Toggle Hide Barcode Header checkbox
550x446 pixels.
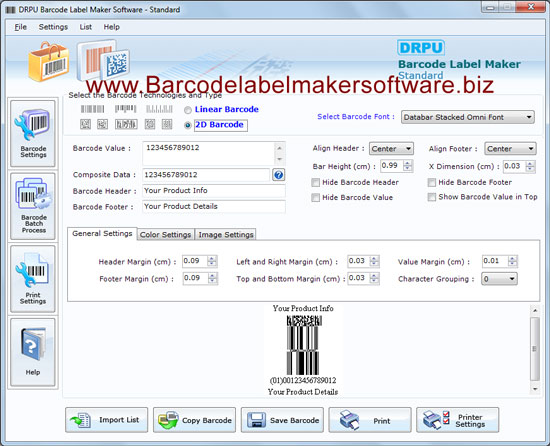tap(316, 182)
